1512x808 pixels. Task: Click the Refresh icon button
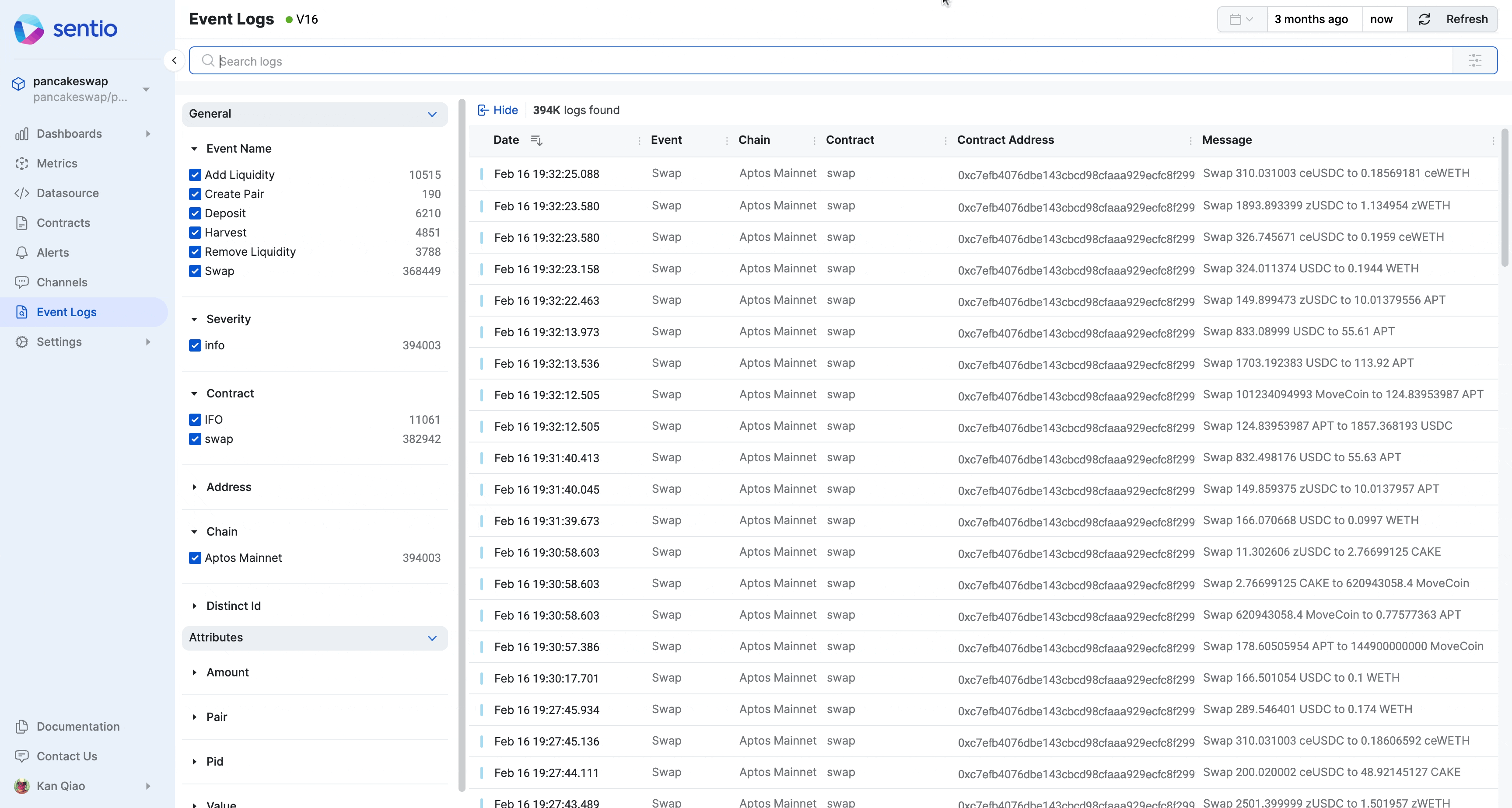[x=1424, y=19]
